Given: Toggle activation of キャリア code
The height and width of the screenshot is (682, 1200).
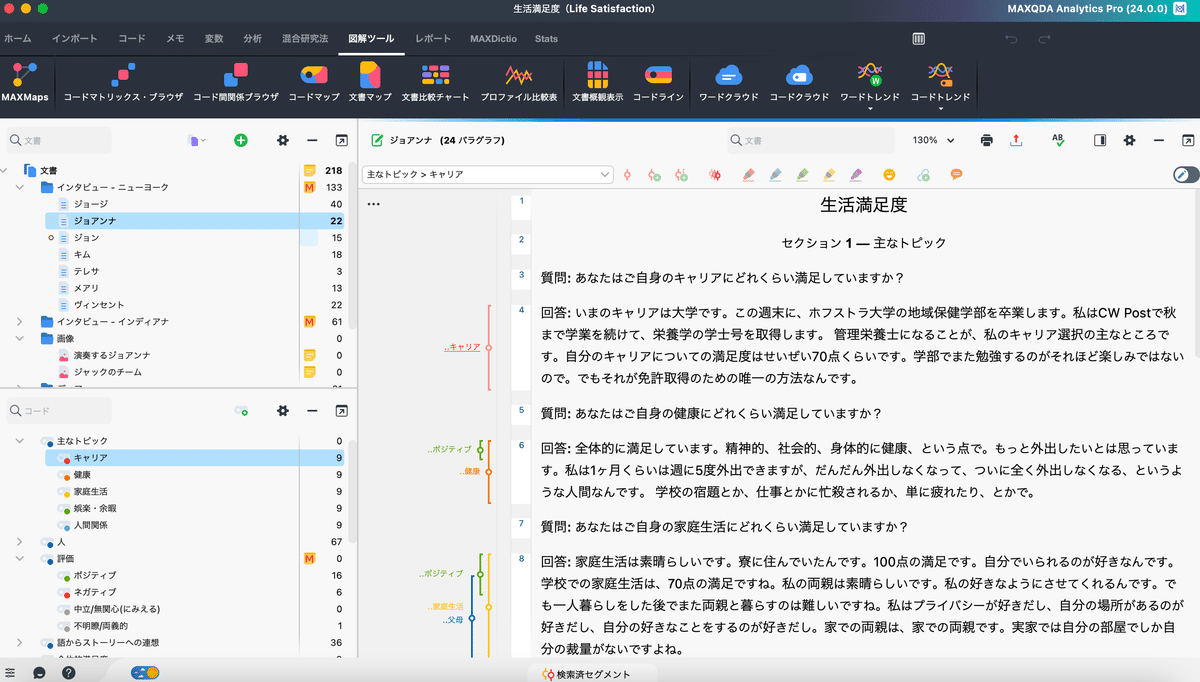Looking at the screenshot, I should click(64, 458).
